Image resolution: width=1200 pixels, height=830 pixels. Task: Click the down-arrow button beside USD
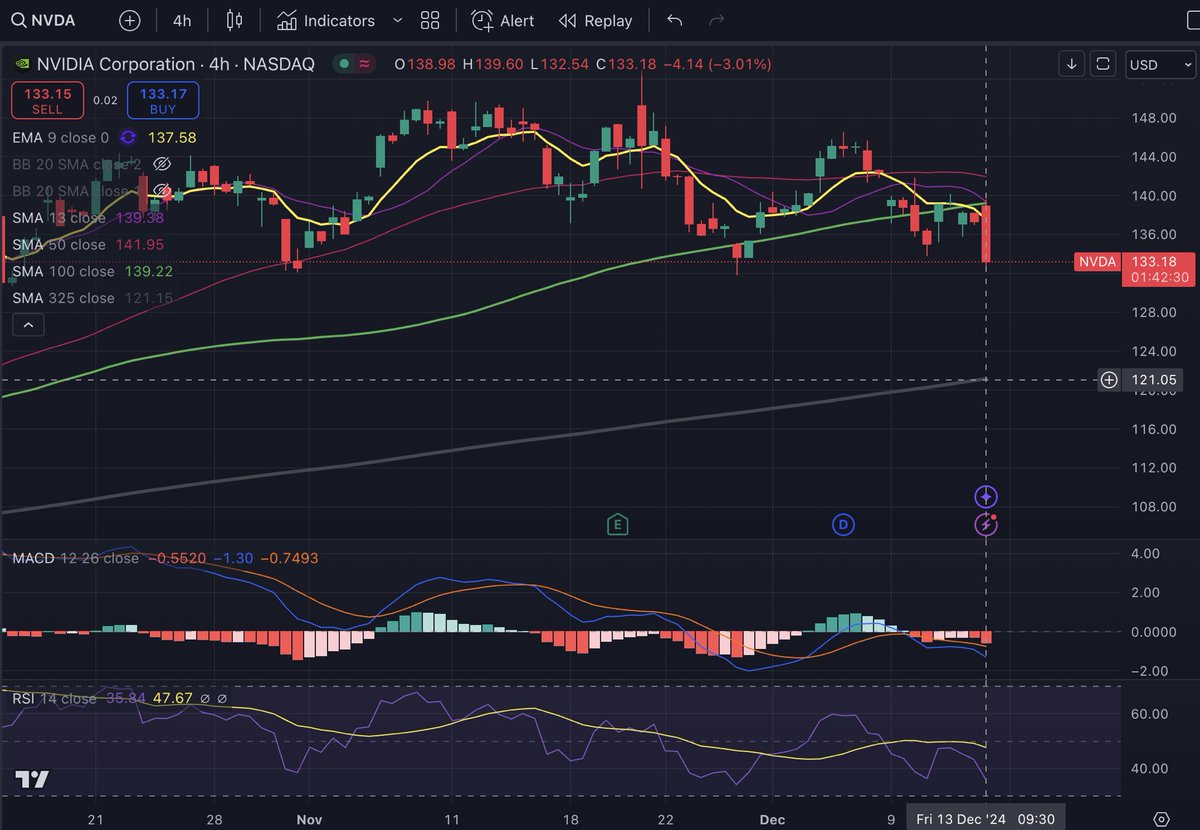[x=1072, y=64]
